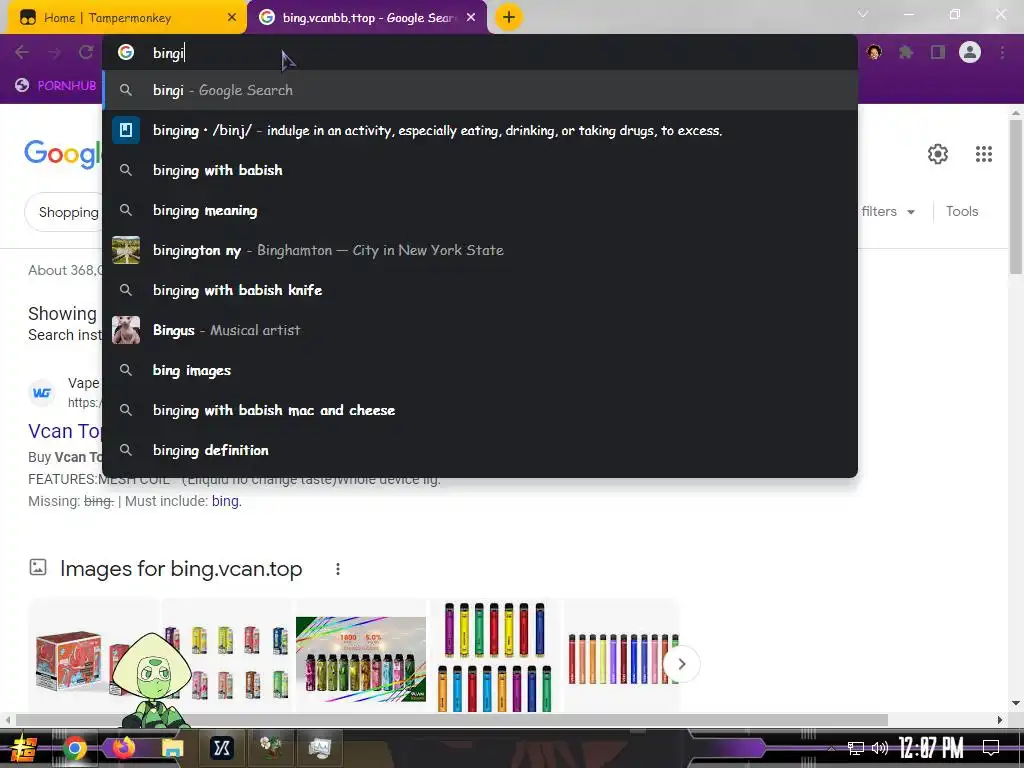Image resolution: width=1024 pixels, height=768 pixels.
Task: Click the VG site favicon in result
Action: 42,392
